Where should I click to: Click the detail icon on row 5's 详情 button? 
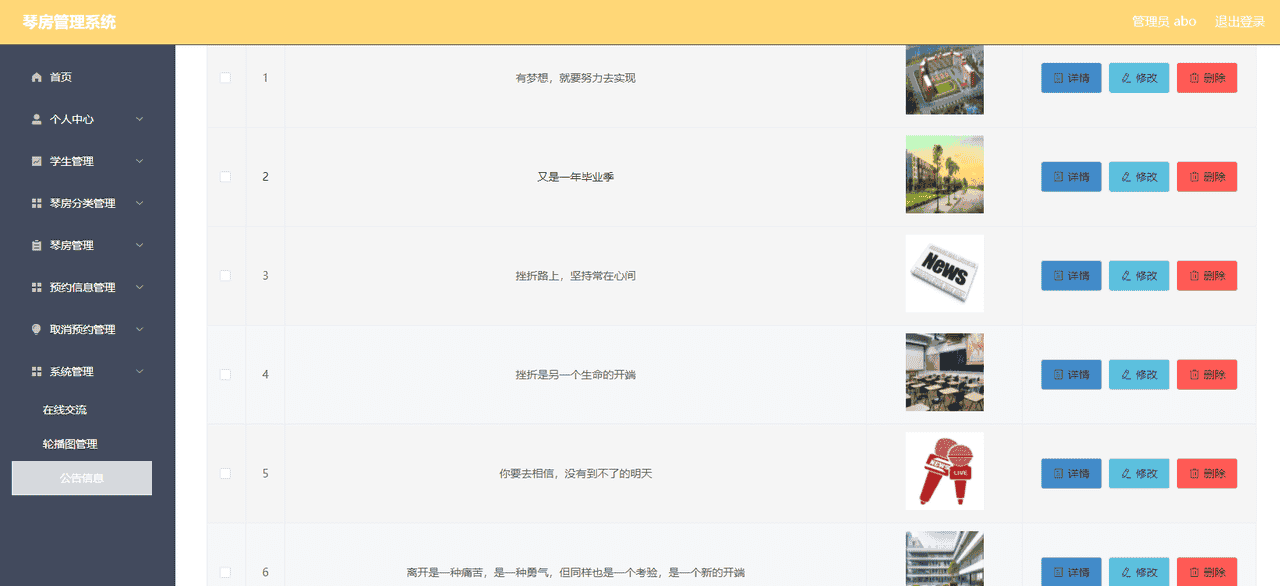pyautogui.click(x=1056, y=473)
